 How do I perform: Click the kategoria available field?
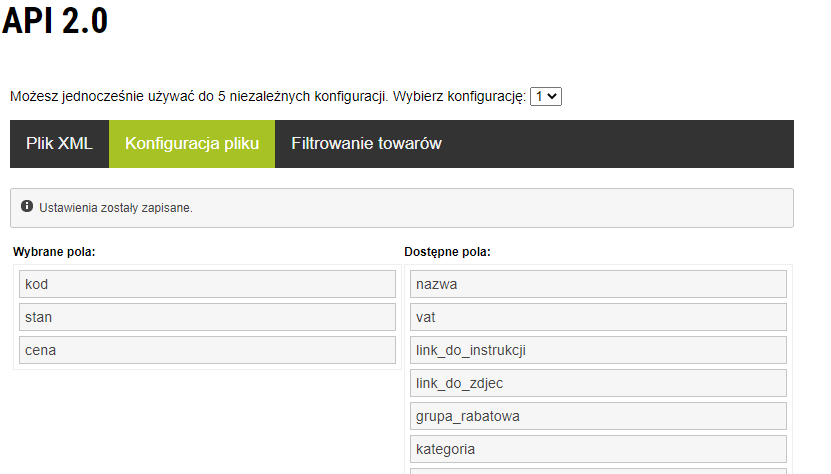tap(598, 449)
